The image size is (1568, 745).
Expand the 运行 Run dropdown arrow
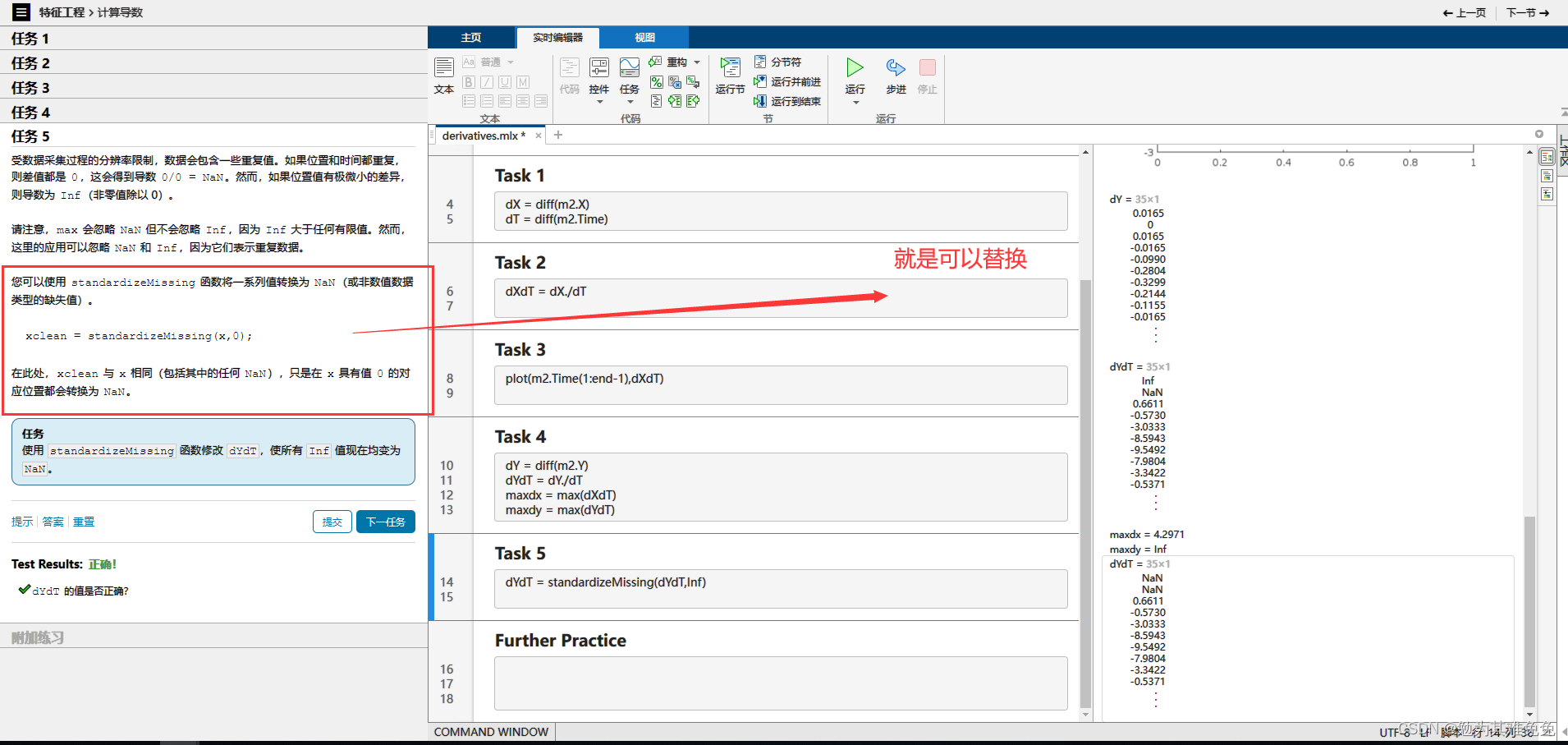point(855,103)
